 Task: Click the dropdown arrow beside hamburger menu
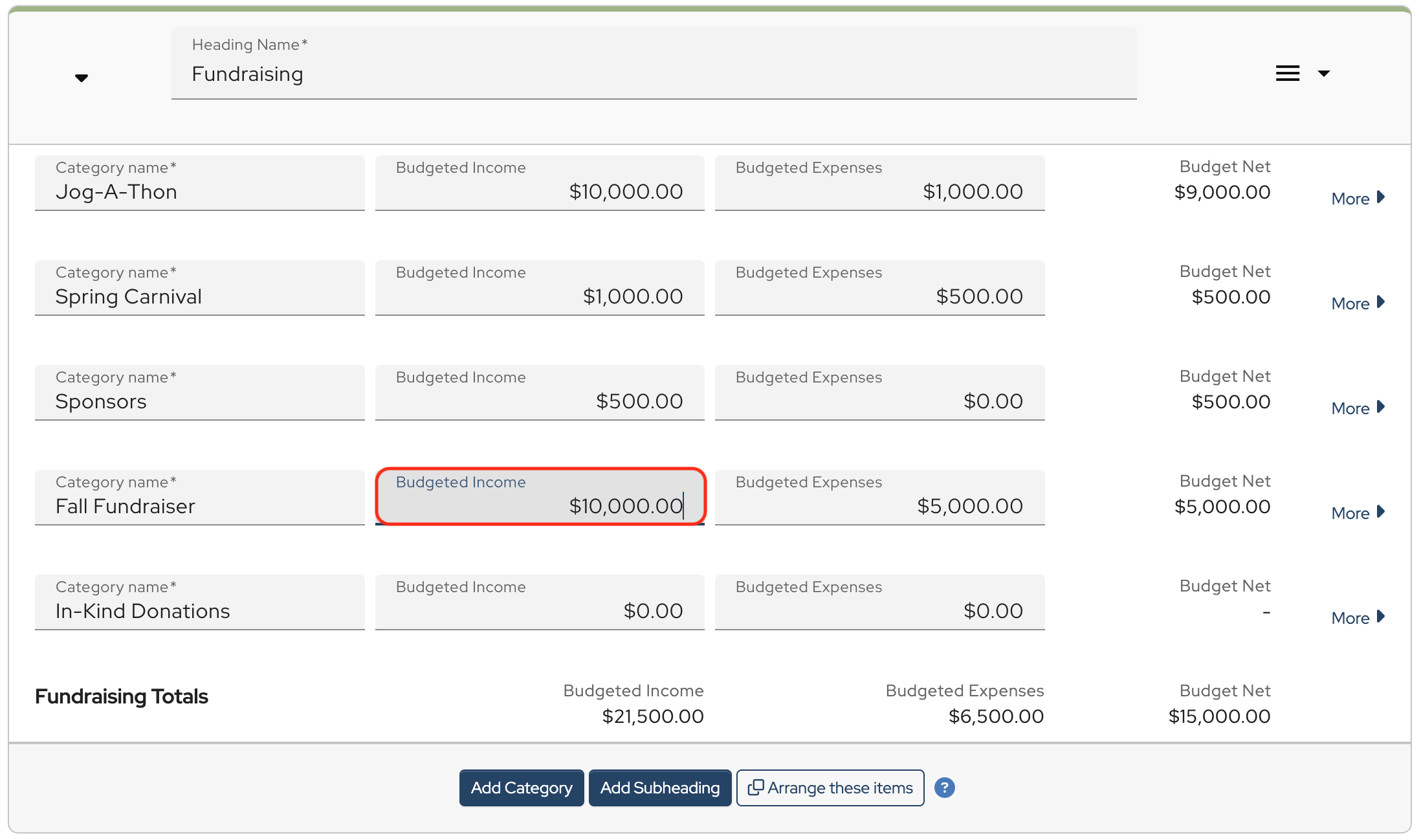[x=1324, y=74]
